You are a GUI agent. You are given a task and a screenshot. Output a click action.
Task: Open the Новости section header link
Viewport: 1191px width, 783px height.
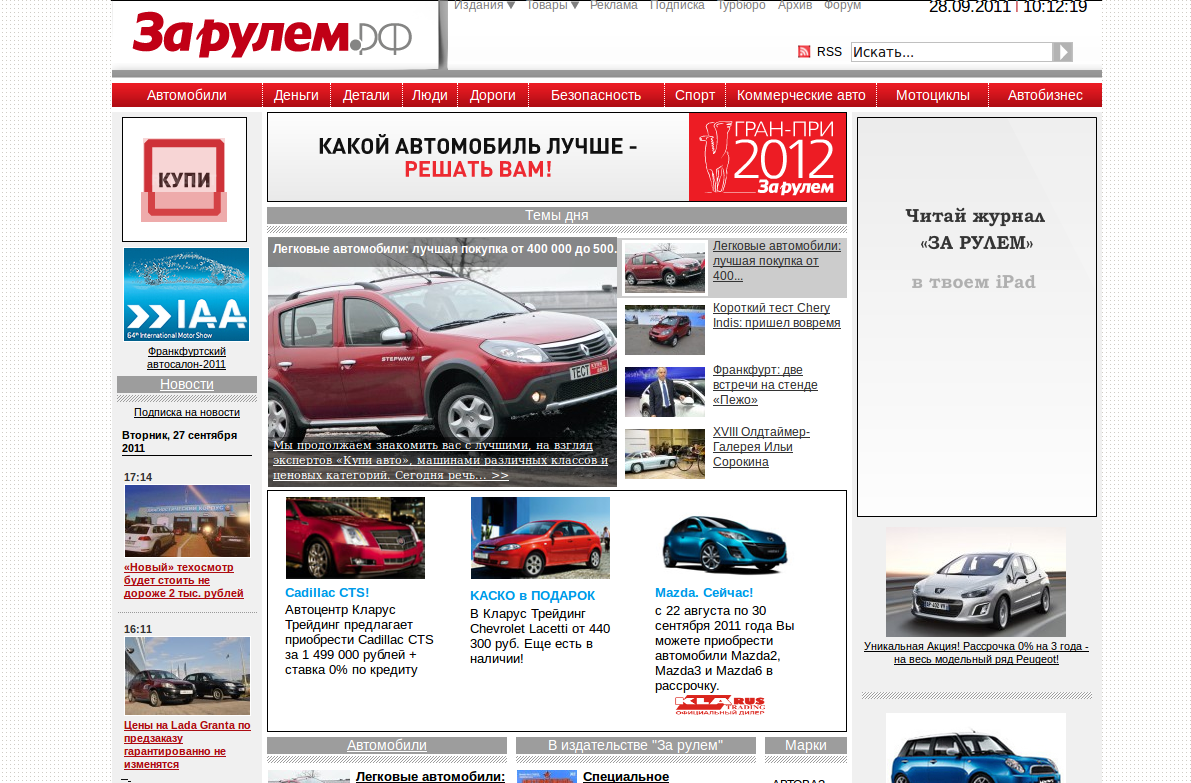(x=187, y=384)
